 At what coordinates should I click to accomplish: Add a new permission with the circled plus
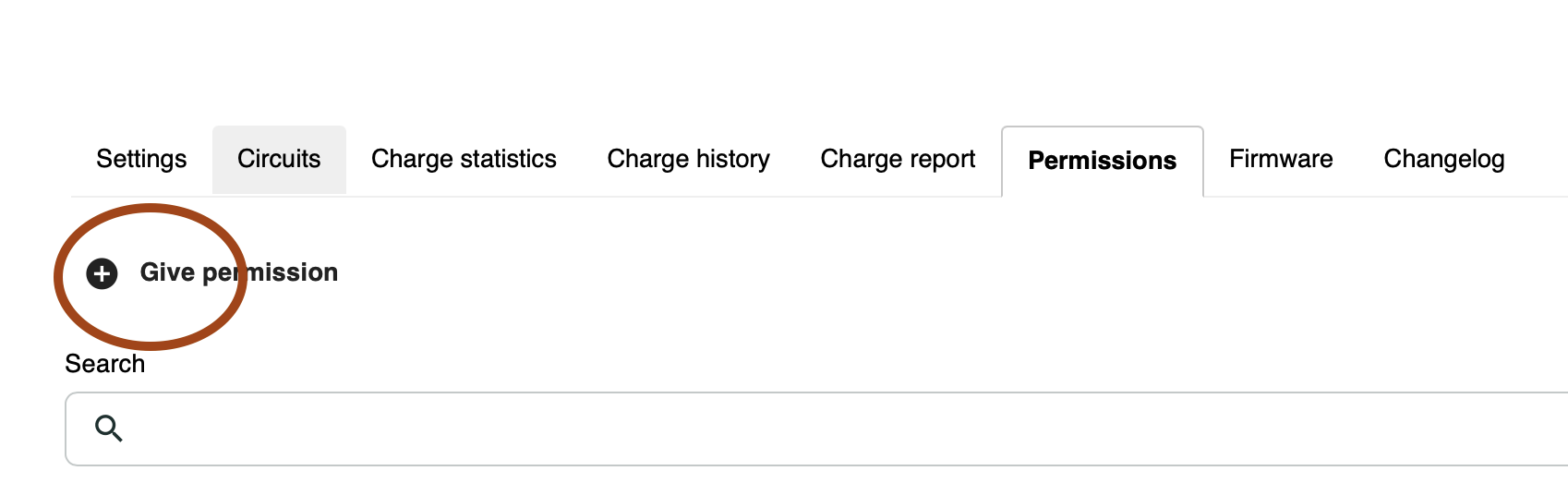102,273
